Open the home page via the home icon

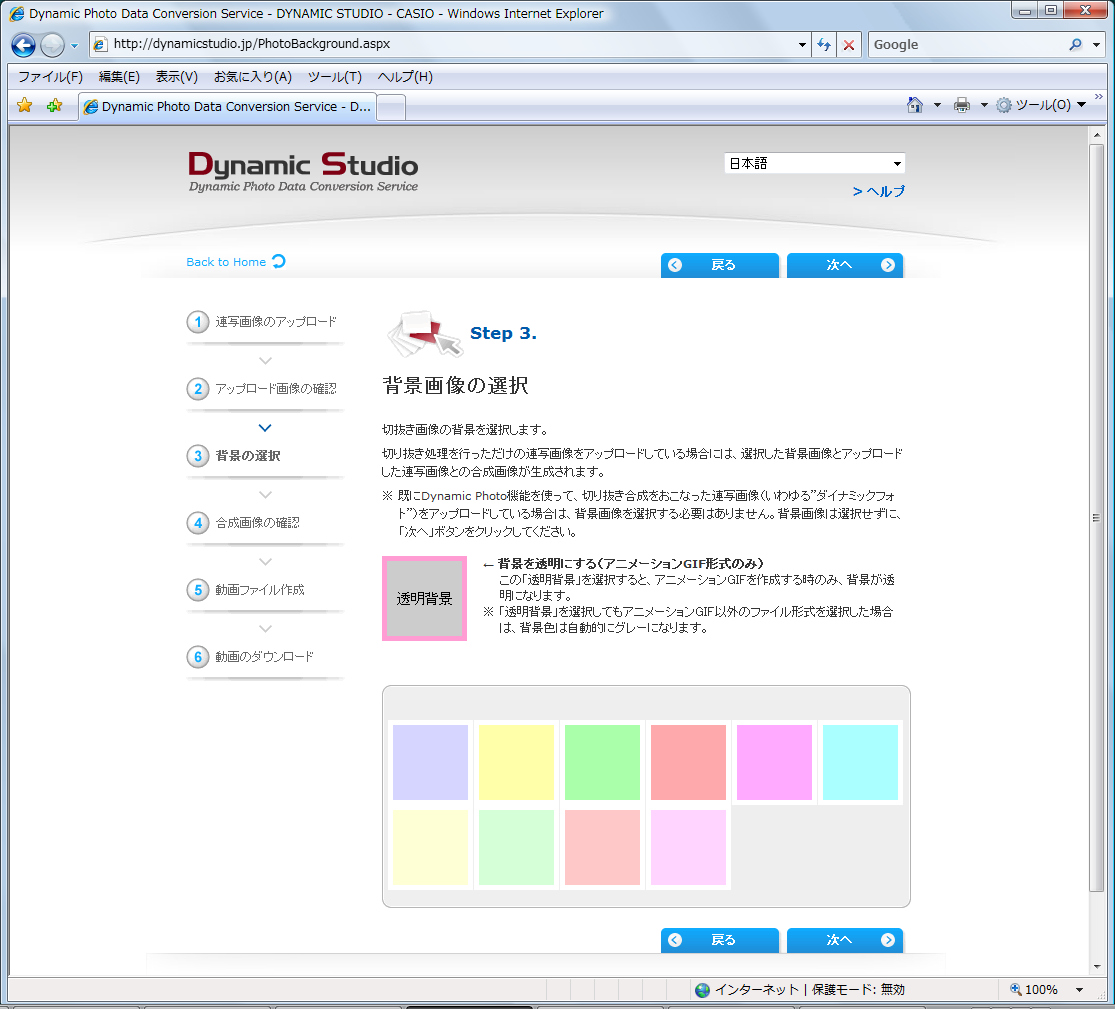click(x=914, y=105)
